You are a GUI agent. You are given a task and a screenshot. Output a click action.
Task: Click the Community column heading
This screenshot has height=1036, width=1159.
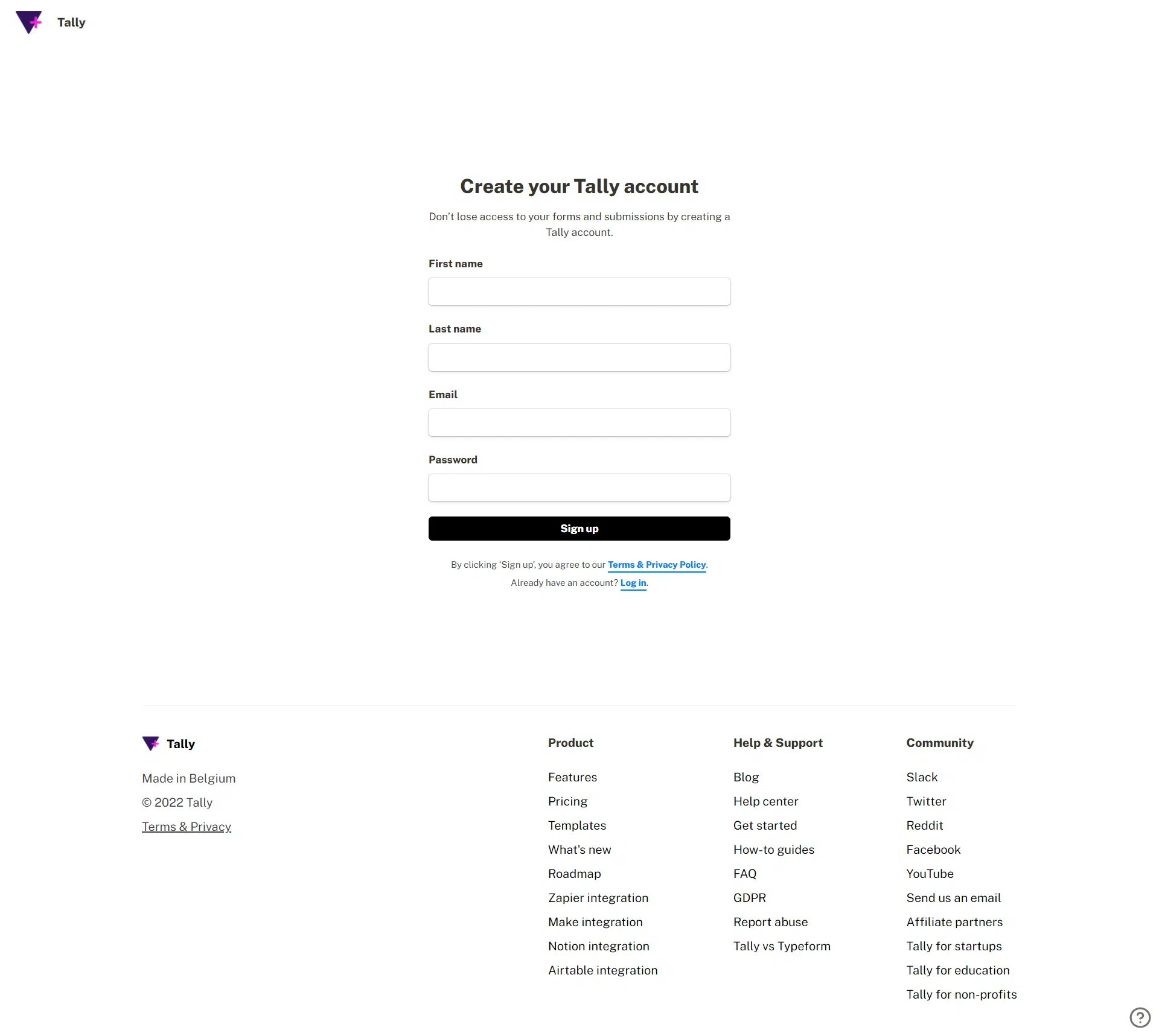pos(940,743)
